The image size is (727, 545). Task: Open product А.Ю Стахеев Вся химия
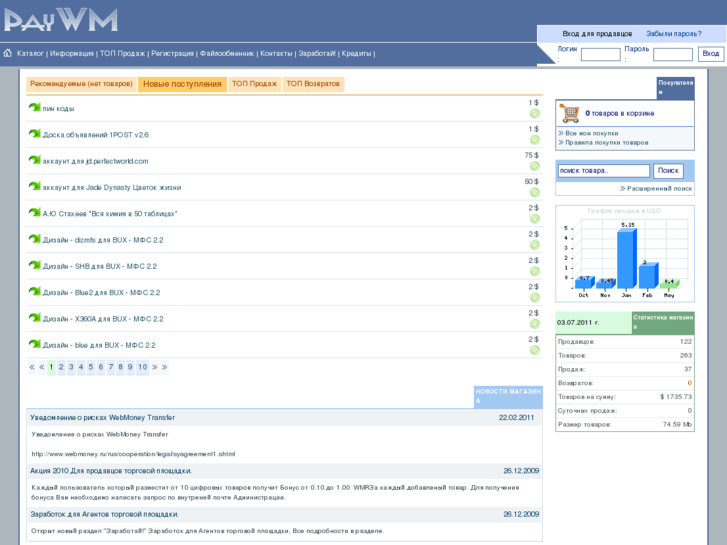pyautogui.click(x=110, y=214)
